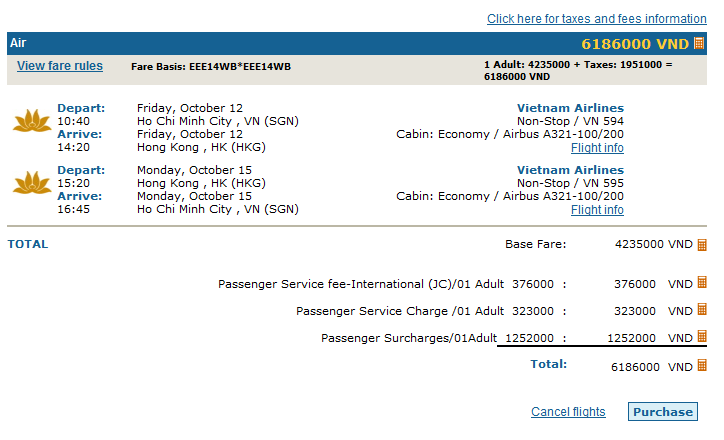View fare rules for this itinerary
Viewport: 724px width, 440px height.
pyautogui.click(x=60, y=66)
